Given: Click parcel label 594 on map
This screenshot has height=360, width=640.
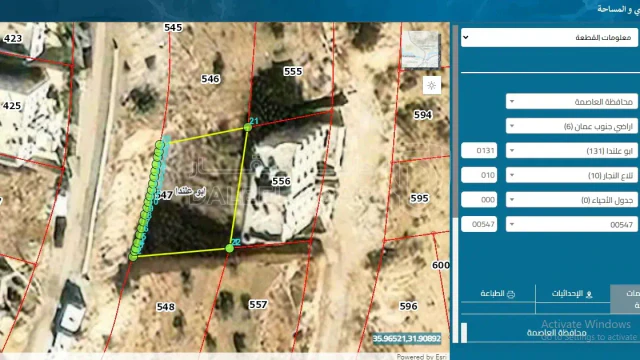Looking at the screenshot, I should (x=422, y=115).
